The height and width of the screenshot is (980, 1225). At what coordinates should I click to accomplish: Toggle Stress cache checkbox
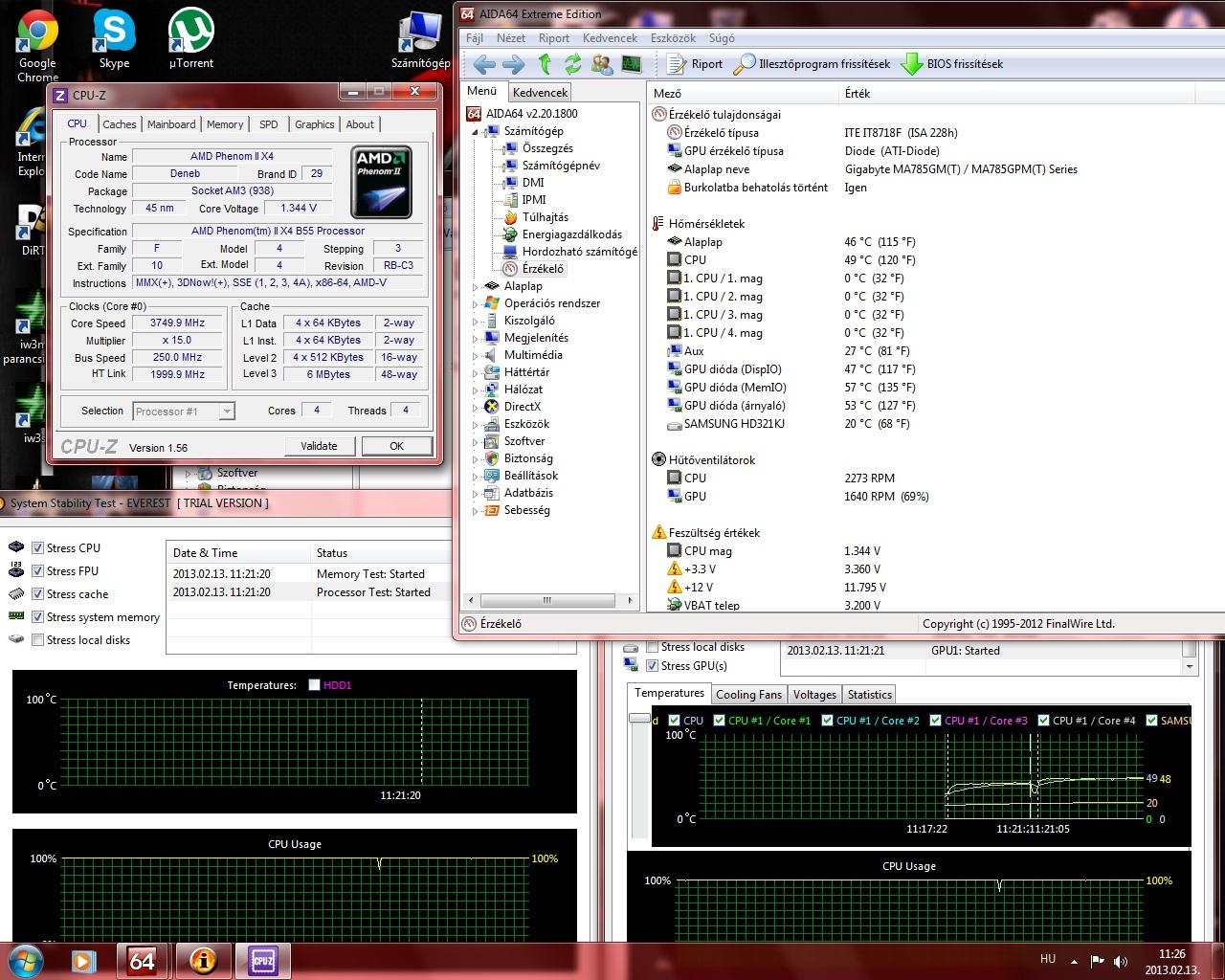point(38,594)
